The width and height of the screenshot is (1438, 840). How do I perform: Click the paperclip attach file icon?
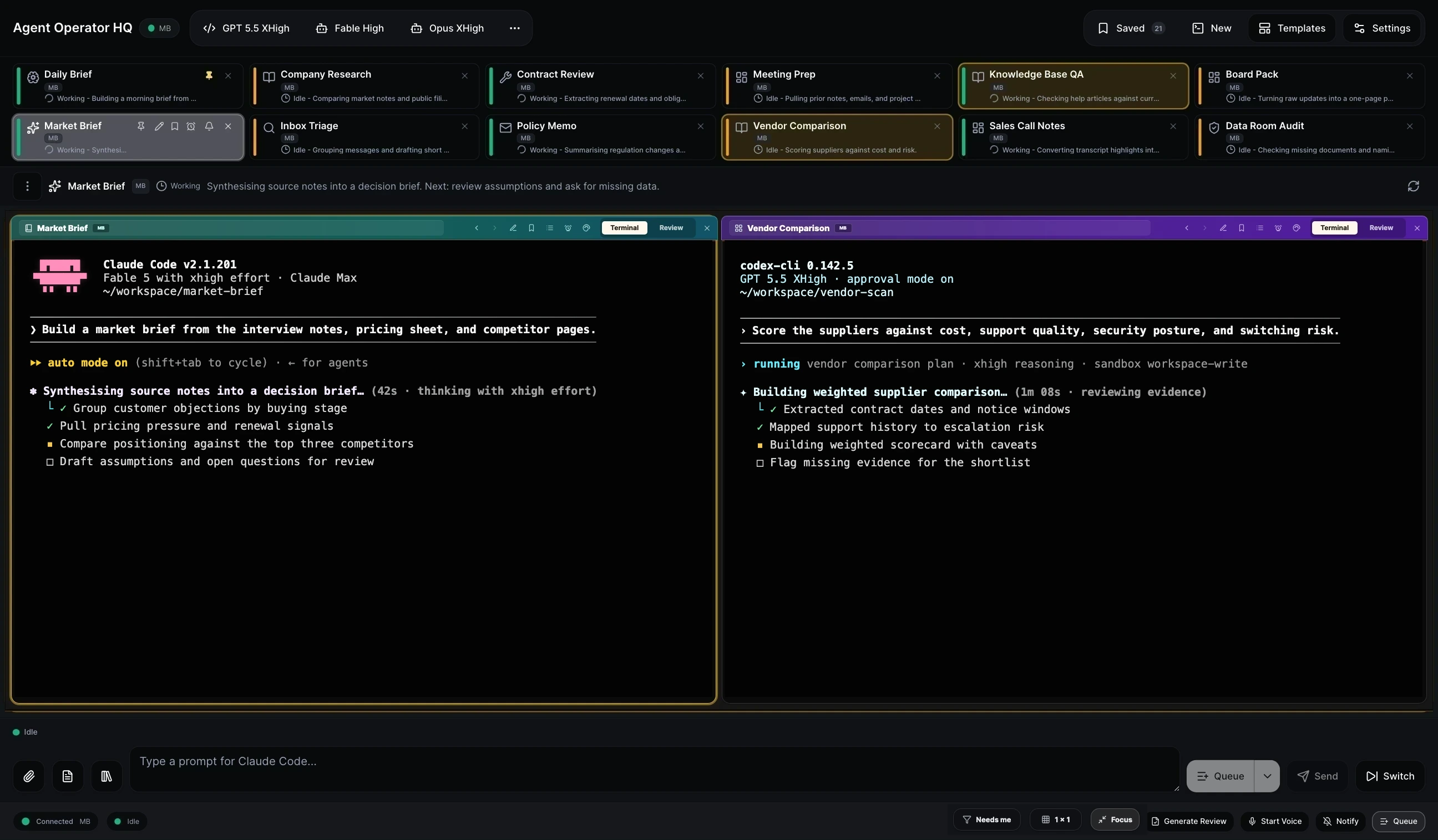pyautogui.click(x=29, y=776)
